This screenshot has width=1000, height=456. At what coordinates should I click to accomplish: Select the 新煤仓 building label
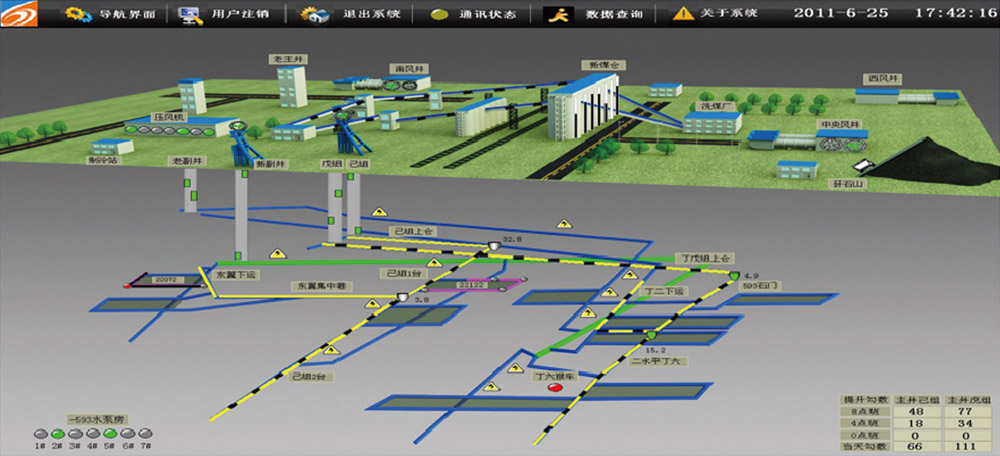click(606, 65)
